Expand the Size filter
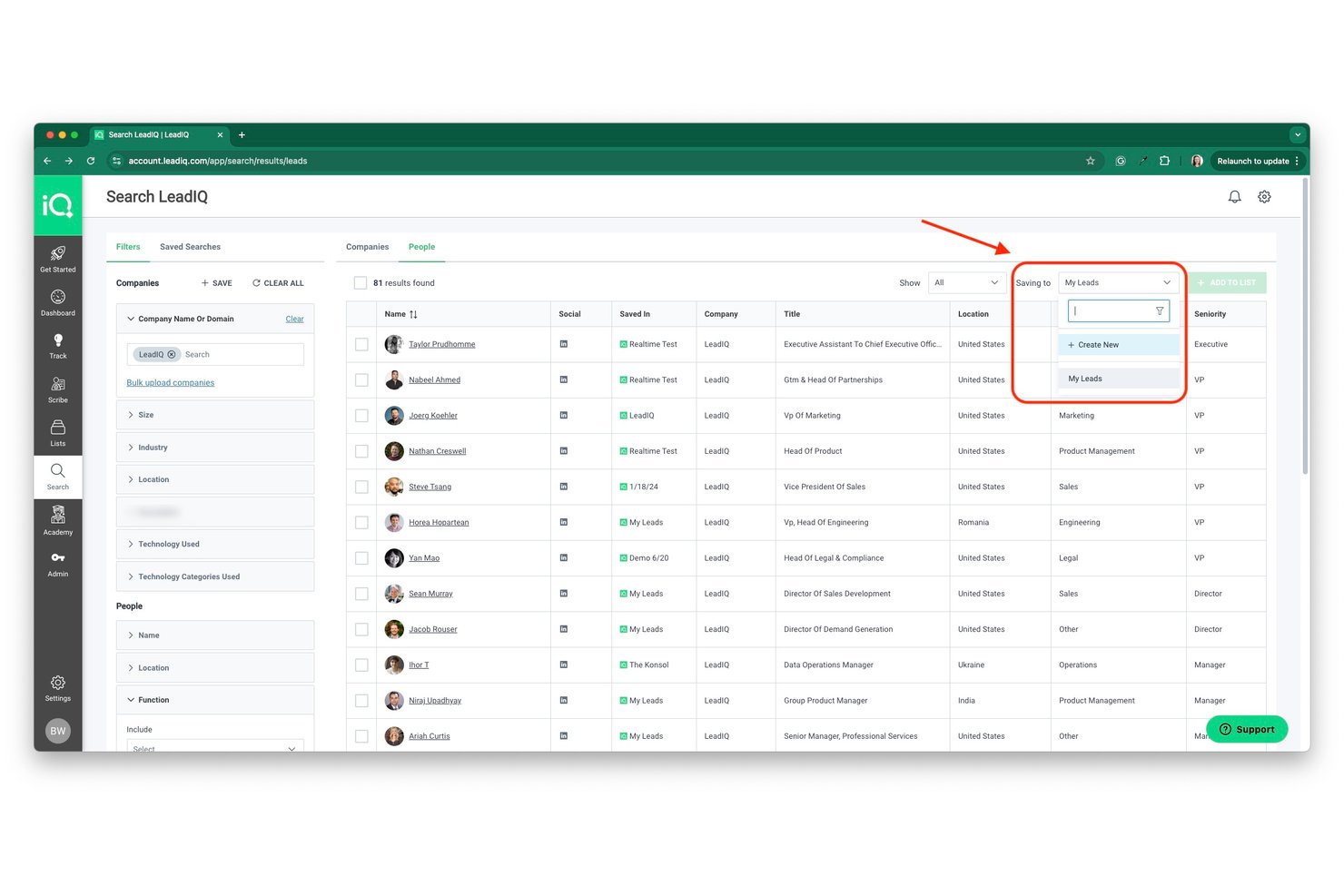This screenshot has height=896, width=1344. [x=215, y=415]
